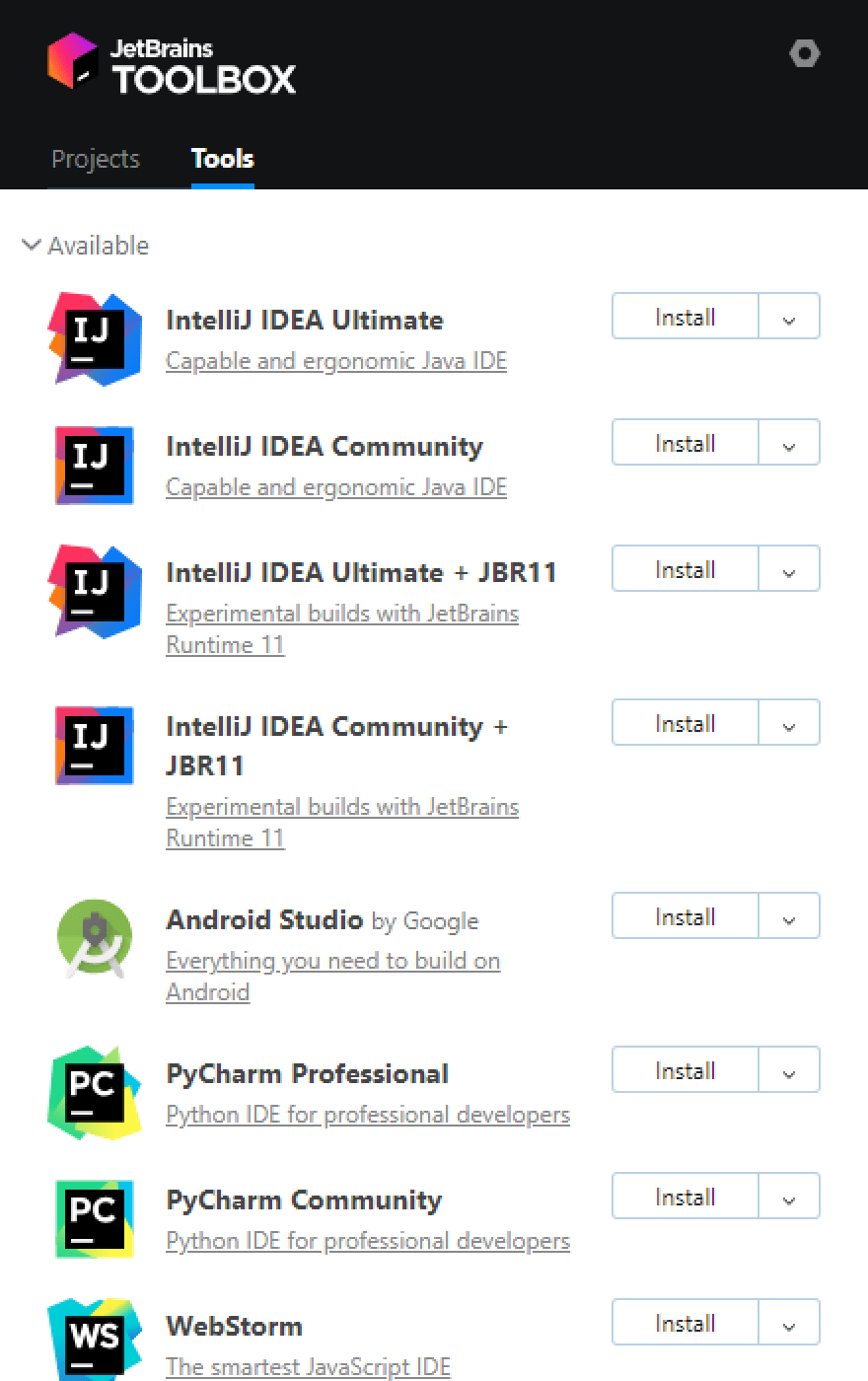Install PyCharm Professional

click(686, 1070)
